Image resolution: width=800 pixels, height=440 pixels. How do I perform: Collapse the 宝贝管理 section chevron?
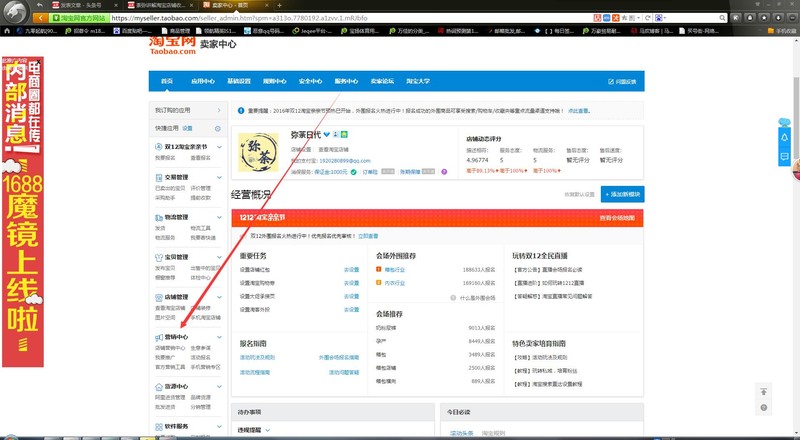point(219,257)
